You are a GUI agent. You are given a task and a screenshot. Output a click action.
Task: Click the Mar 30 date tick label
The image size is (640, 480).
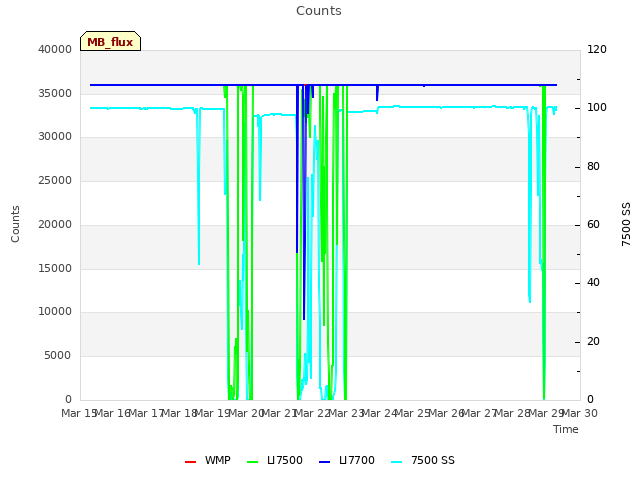(x=580, y=413)
